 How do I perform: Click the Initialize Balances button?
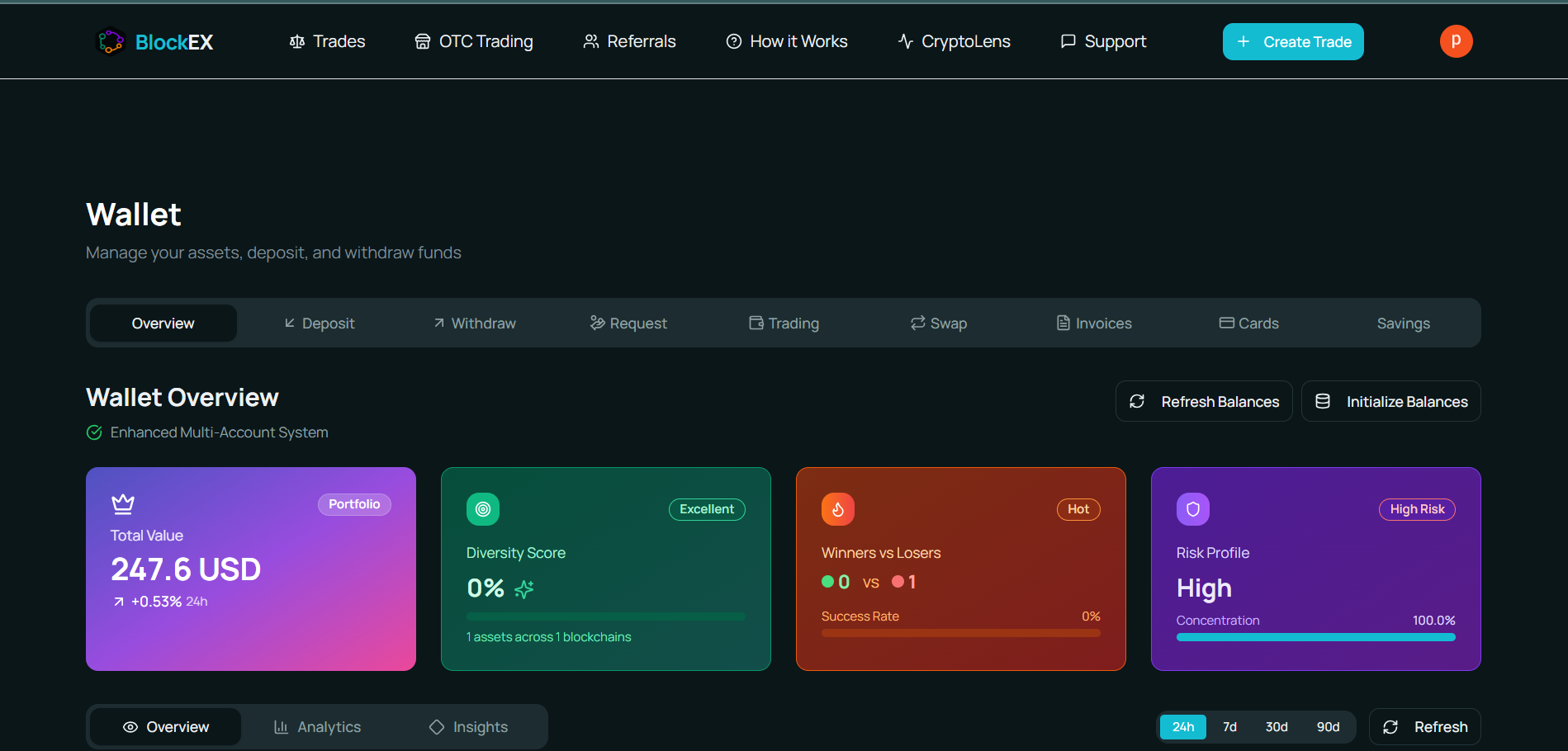click(1390, 401)
